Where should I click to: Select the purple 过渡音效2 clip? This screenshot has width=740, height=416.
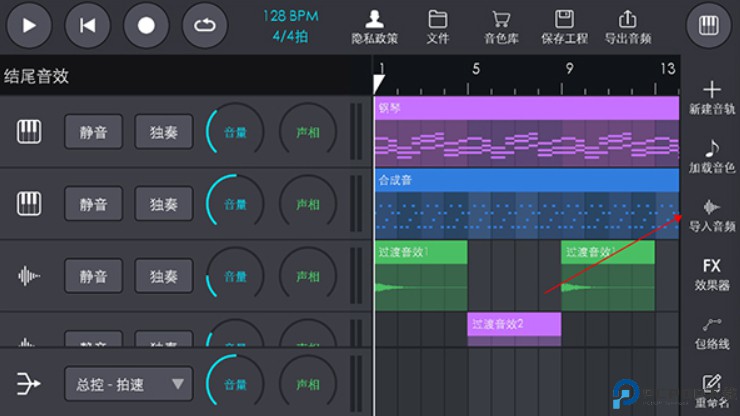[x=513, y=324]
